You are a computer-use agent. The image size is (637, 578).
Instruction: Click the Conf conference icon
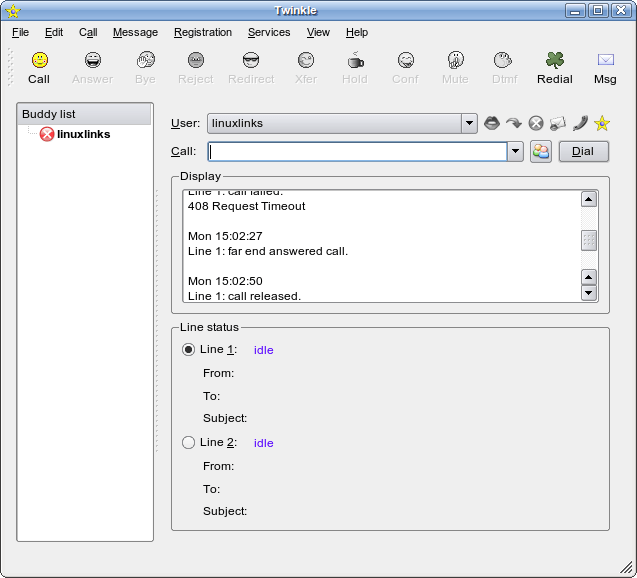[x=405, y=60]
